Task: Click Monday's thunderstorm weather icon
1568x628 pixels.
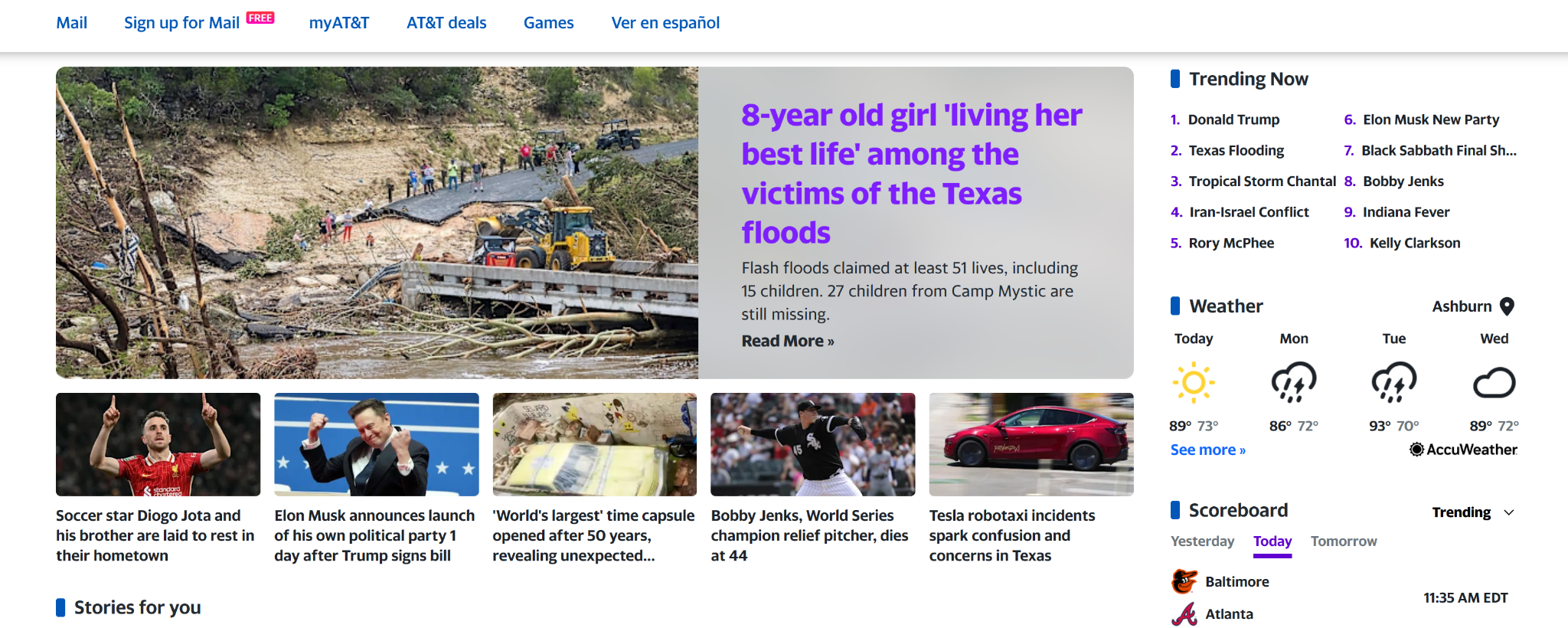Action: [1294, 382]
